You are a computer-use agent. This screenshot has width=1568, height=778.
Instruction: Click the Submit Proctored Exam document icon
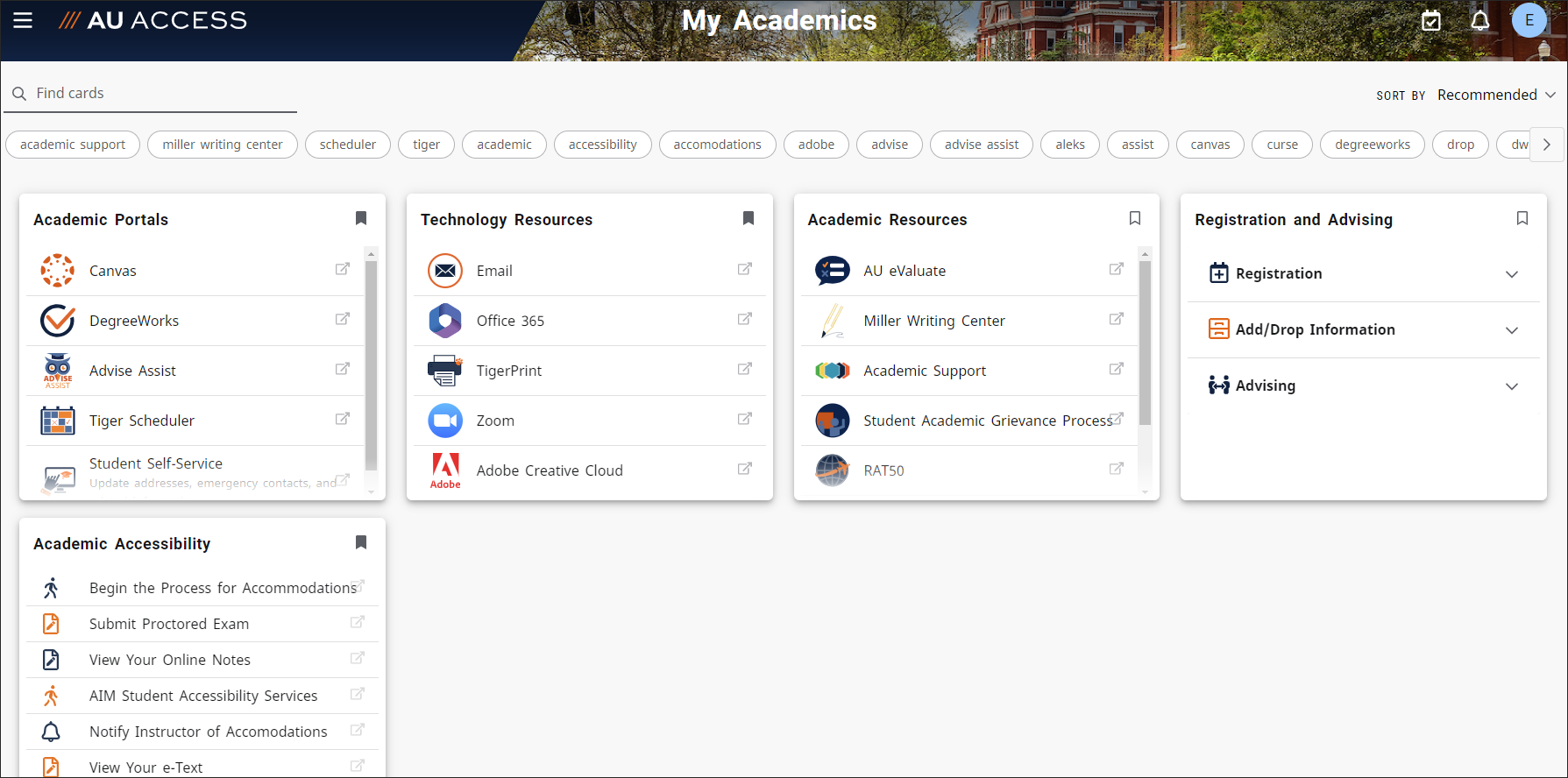[x=52, y=624]
